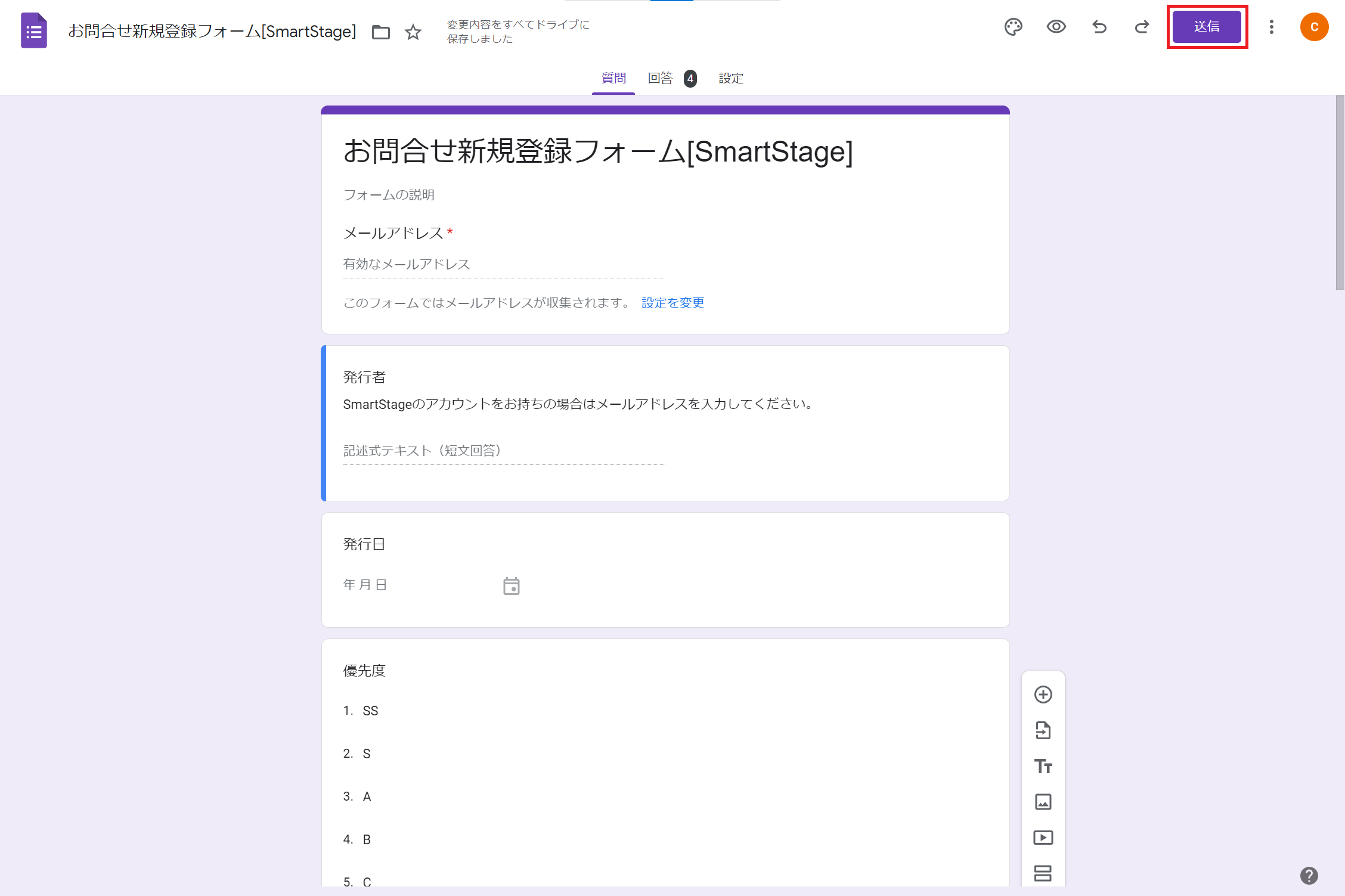Add a section from side toolbar
This screenshot has width=1345, height=896.
click(x=1043, y=873)
